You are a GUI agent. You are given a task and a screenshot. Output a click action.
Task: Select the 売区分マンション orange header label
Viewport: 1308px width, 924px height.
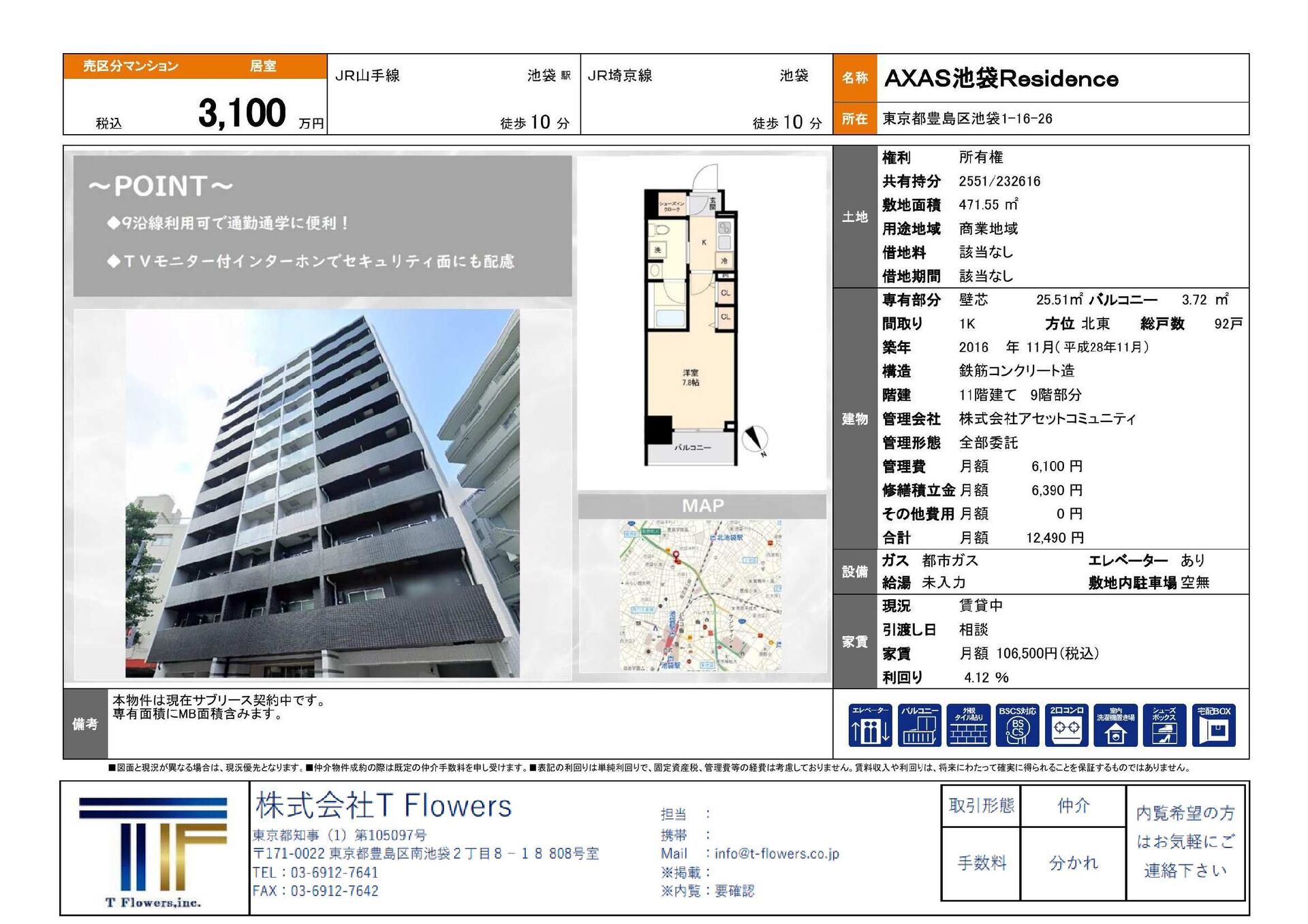coord(131,66)
